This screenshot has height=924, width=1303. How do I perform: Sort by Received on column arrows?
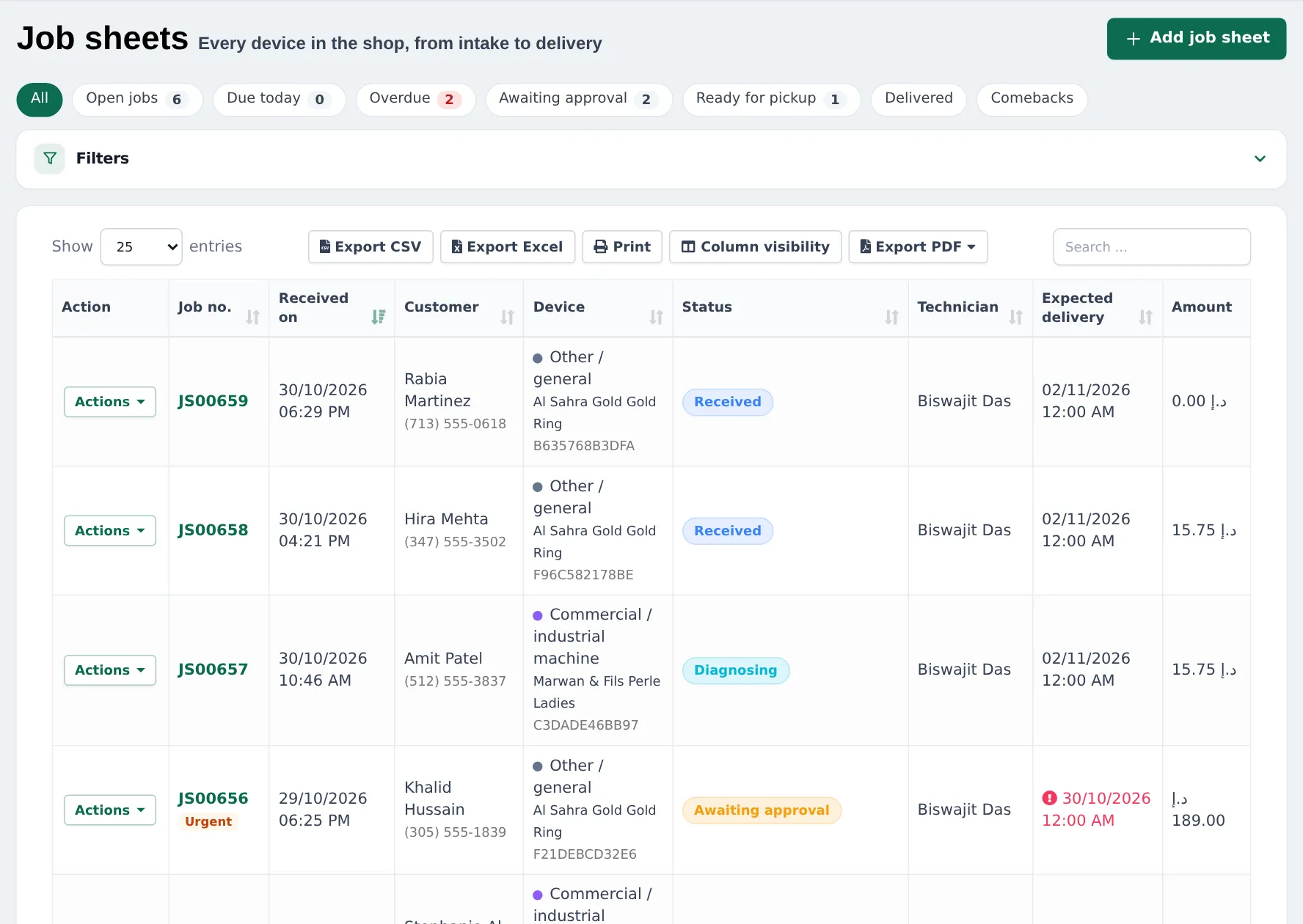pyautogui.click(x=379, y=317)
